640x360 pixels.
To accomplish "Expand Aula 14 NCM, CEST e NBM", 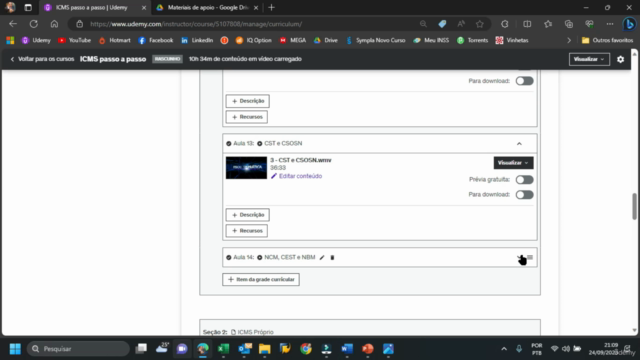I will [520, 257].
